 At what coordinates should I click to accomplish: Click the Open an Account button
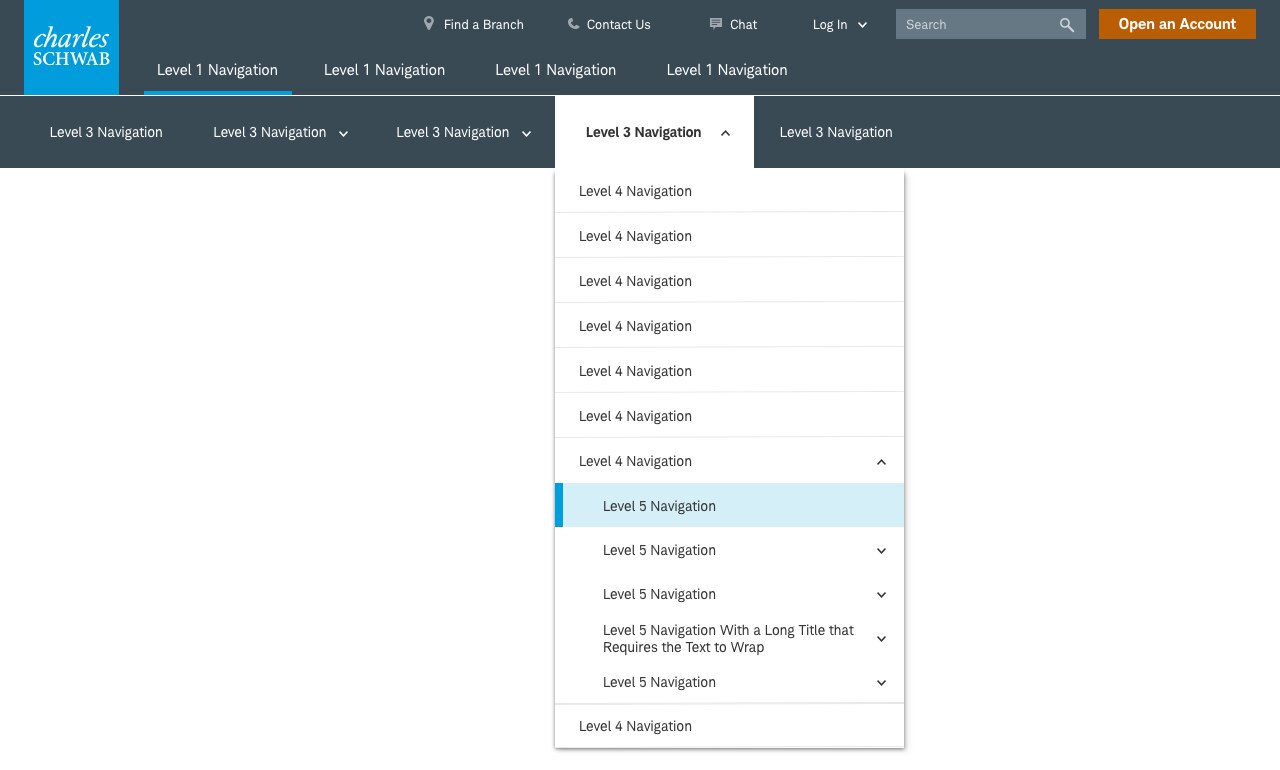1177,24
